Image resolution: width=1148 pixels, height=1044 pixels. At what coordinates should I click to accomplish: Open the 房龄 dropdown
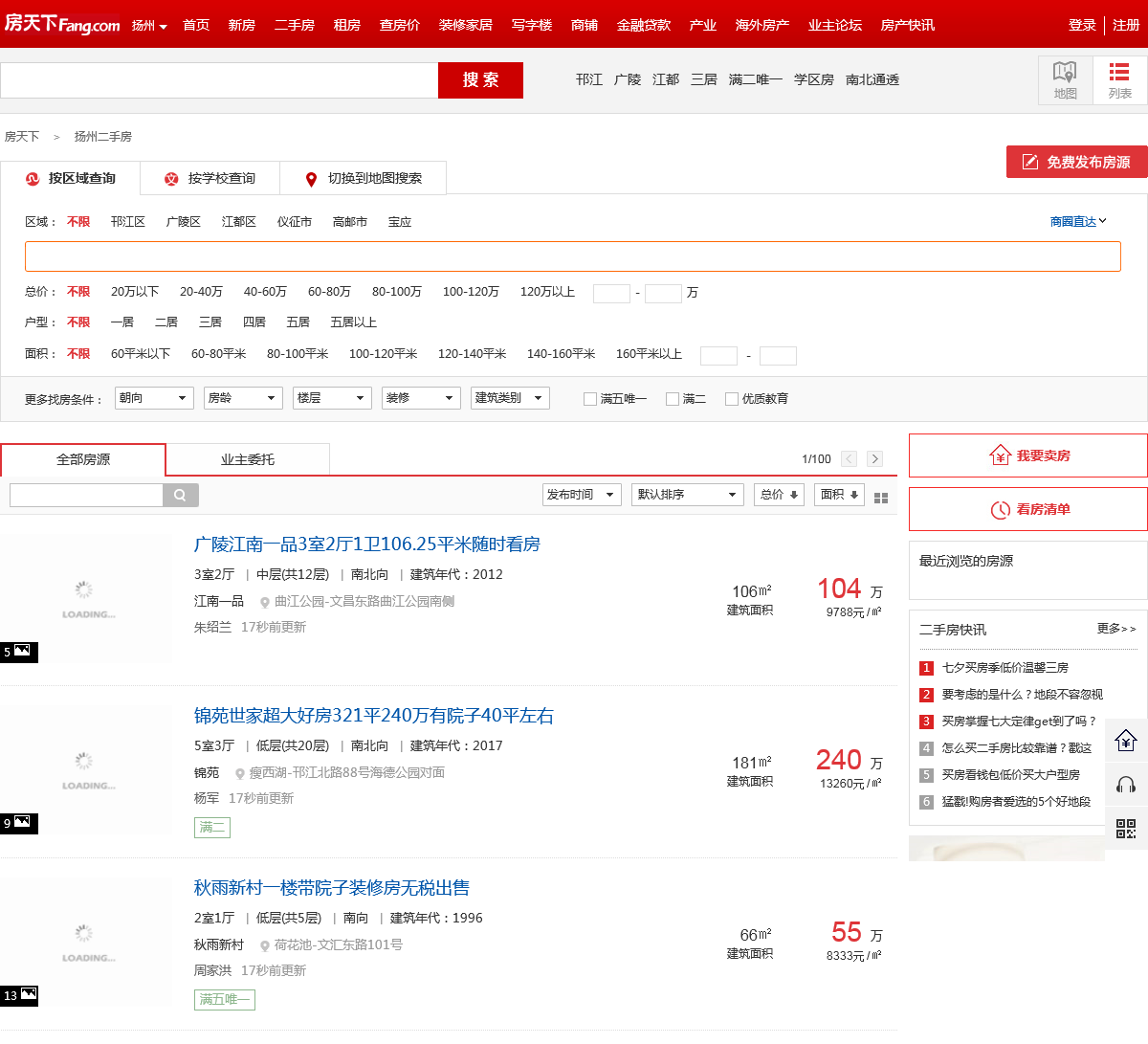tap(243, 398)
